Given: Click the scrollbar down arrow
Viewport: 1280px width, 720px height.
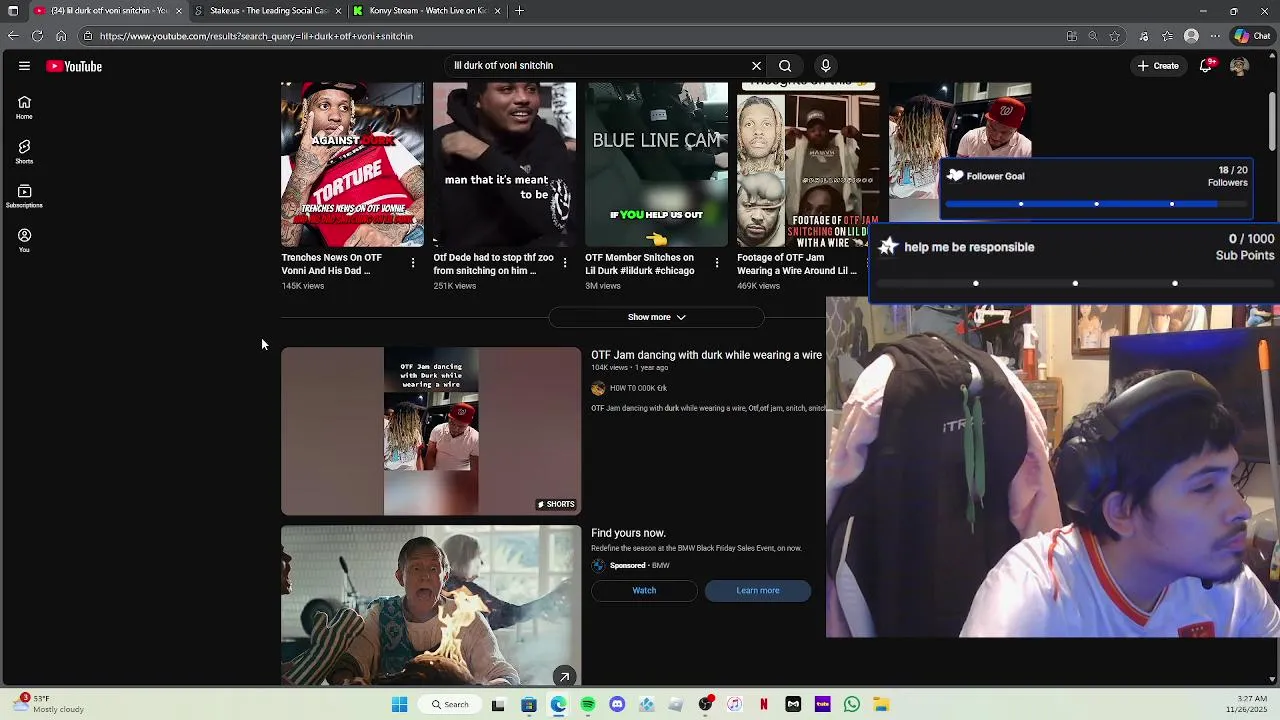Looking at the screenshot, I should point(1272,680).
